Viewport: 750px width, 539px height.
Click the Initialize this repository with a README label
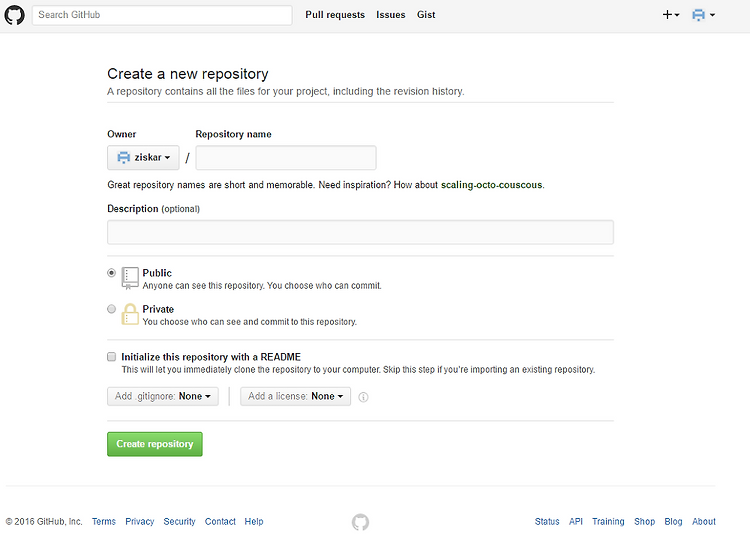coord(211,357)
